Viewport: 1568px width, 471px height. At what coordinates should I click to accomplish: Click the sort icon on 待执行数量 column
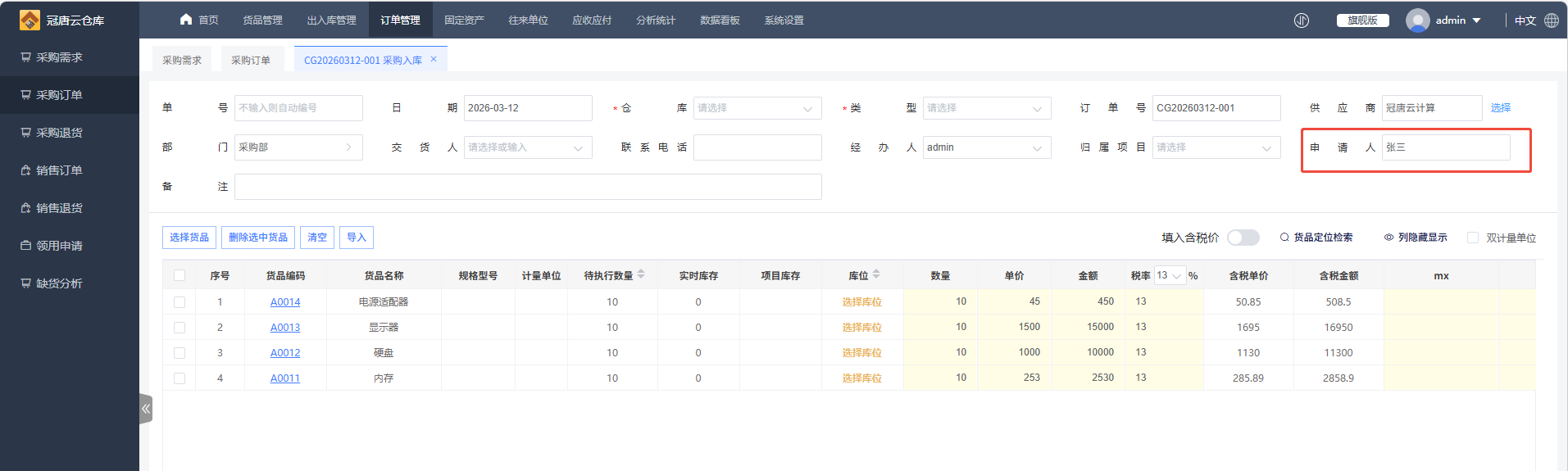click(x=641, y=274)
